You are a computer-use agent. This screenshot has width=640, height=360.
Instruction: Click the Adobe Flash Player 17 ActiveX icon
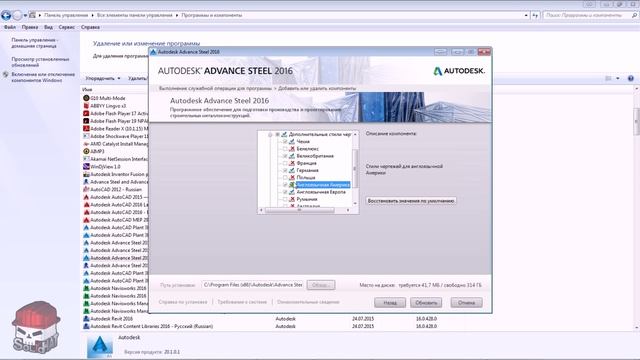(86, 113)
